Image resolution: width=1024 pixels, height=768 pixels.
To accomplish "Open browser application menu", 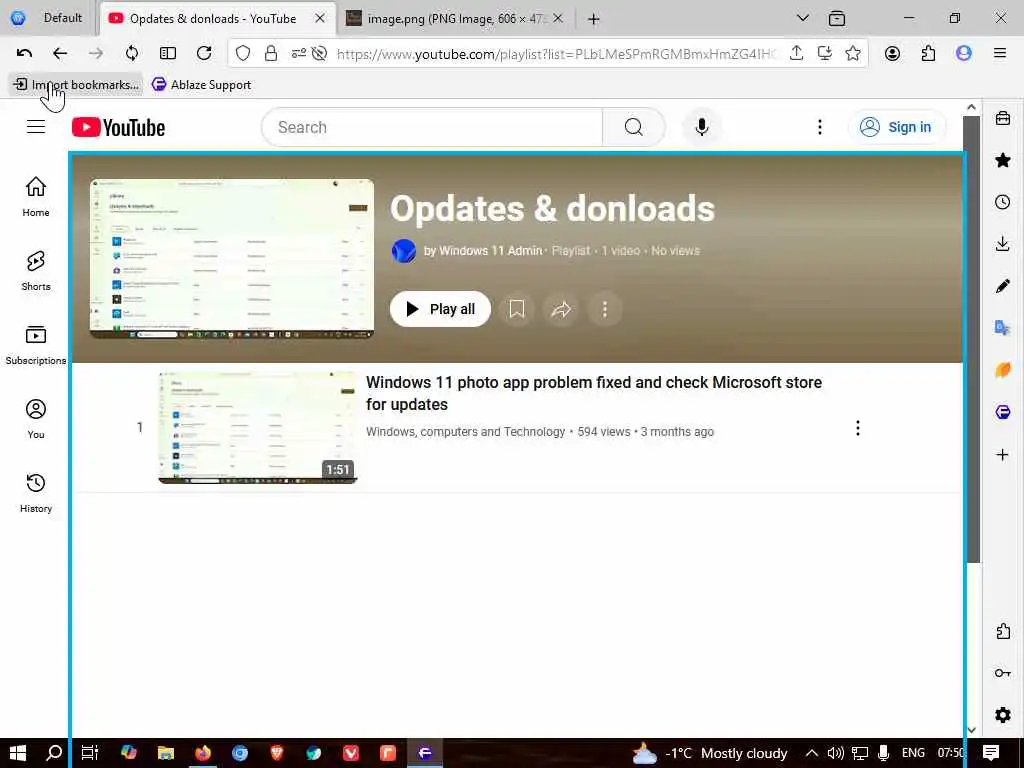I will (x=1000, y=54).
